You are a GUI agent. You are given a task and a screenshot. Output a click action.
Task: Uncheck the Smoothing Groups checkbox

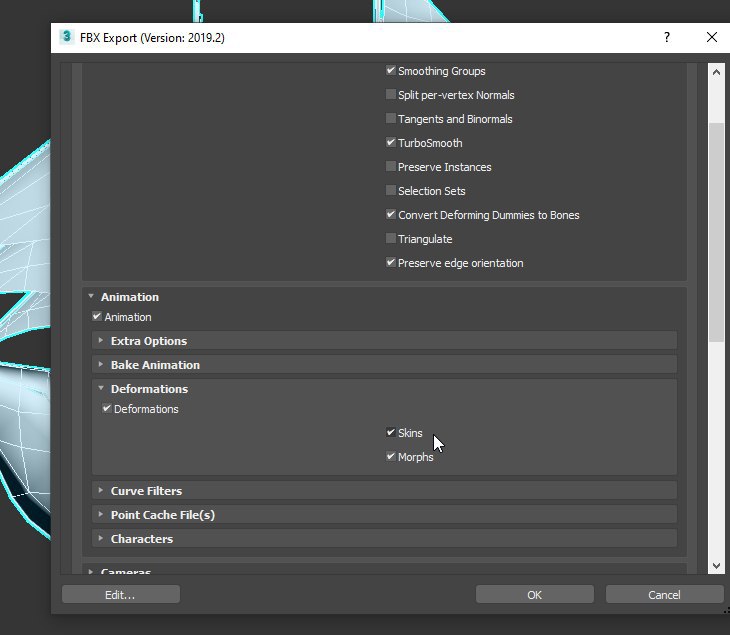pos(391,71)
